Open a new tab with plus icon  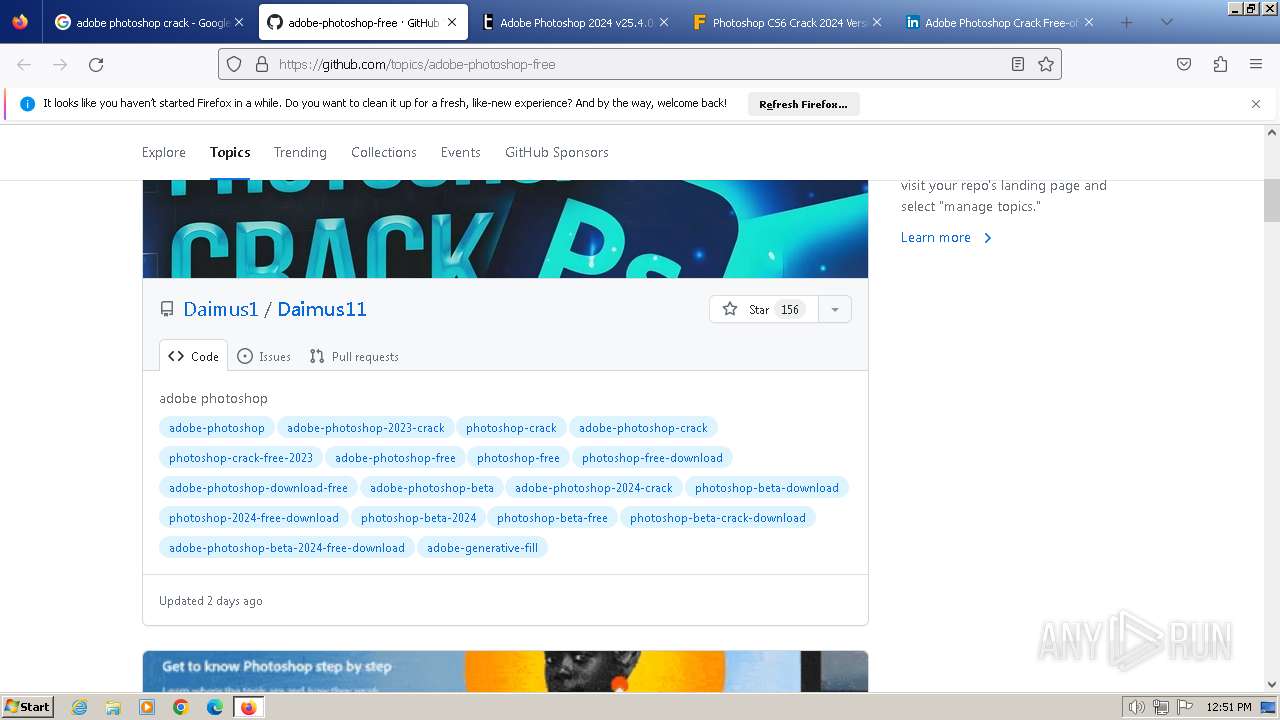[1127, 22]
